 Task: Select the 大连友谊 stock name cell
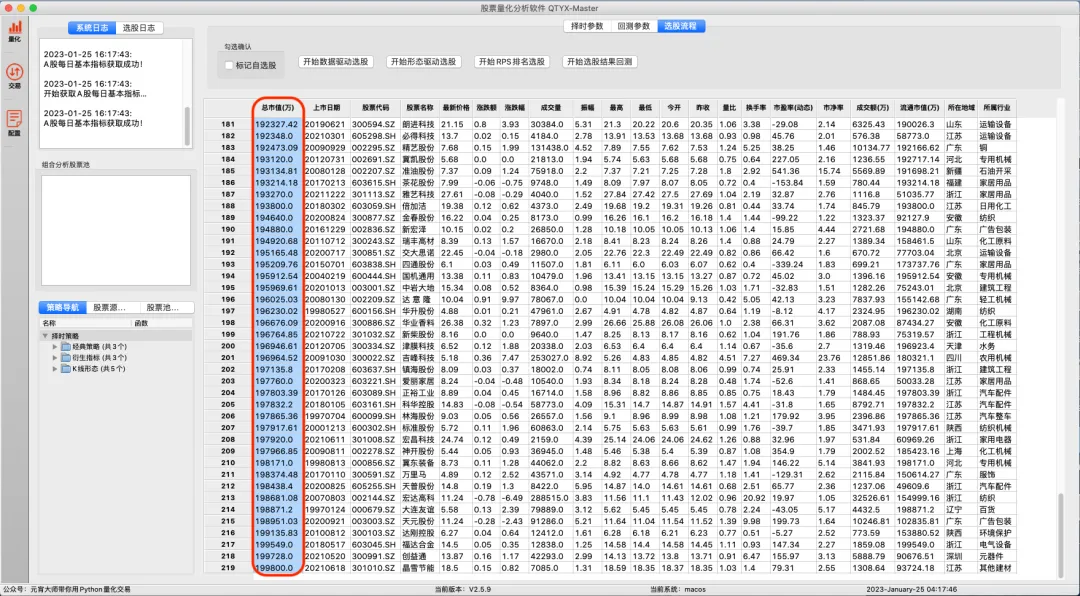pos(419,509)
